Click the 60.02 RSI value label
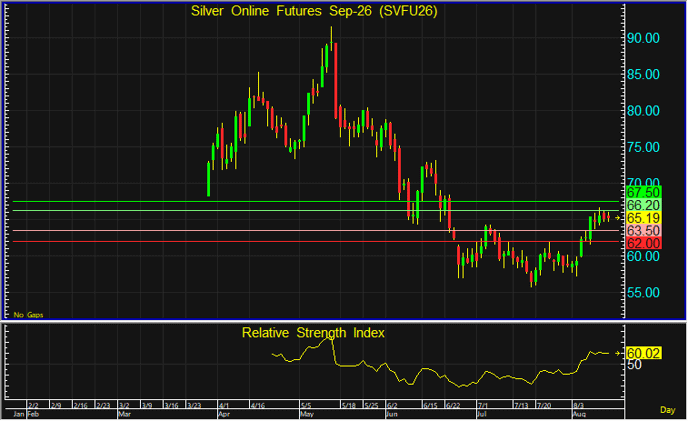688x421 pixels. coord(643,353)
